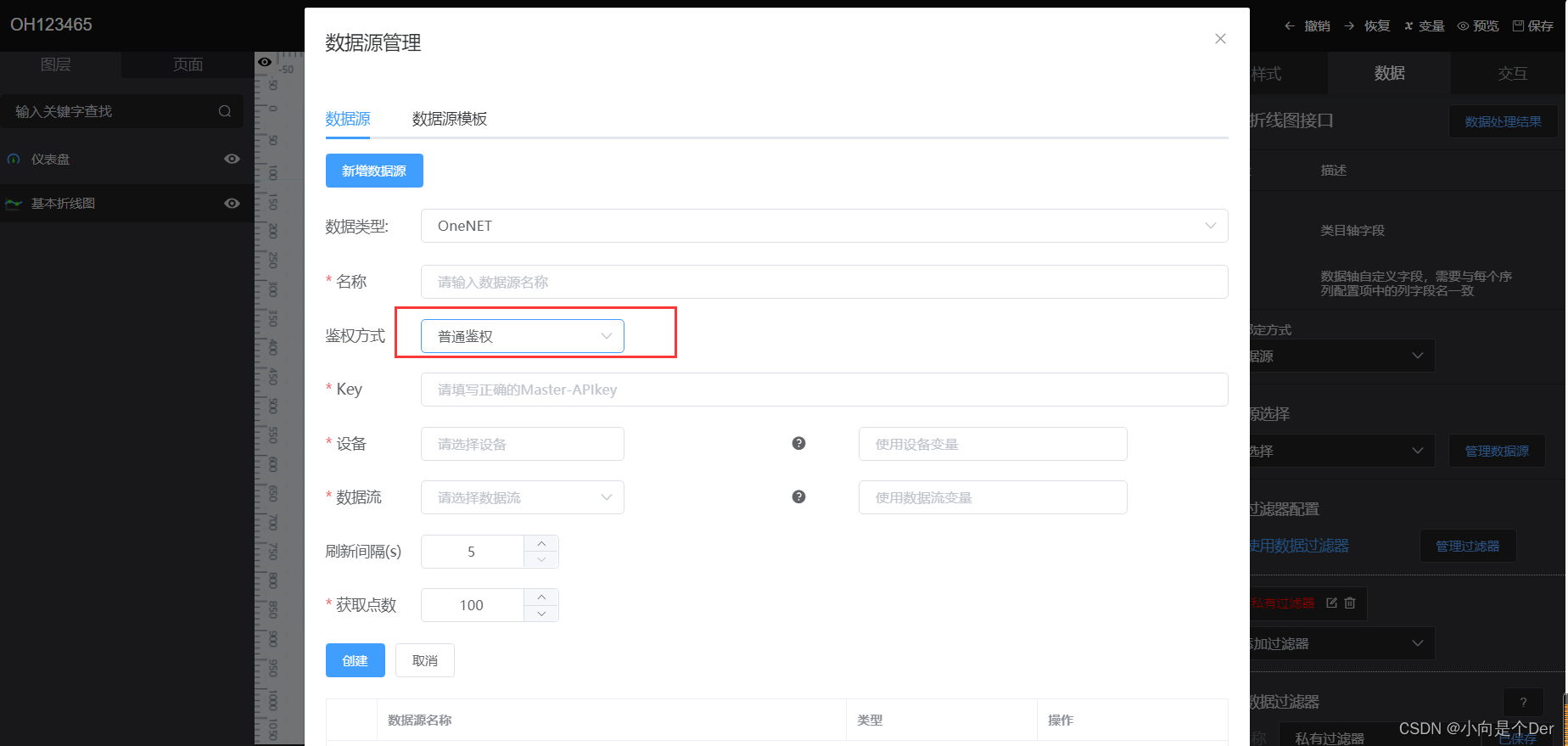Toggle visibility of 基本折线图 layer
This screenshot has height=746, width=1568.
[x=232, y=203]
